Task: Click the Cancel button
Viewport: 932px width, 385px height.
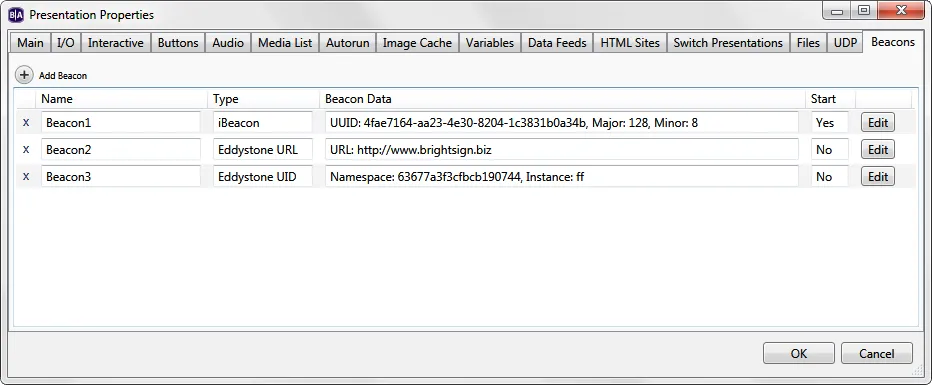Action: (877, 354)
